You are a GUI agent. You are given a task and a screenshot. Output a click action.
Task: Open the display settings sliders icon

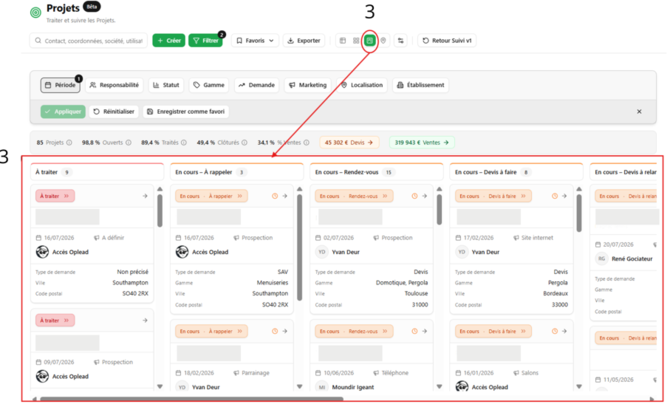[401, 41]
